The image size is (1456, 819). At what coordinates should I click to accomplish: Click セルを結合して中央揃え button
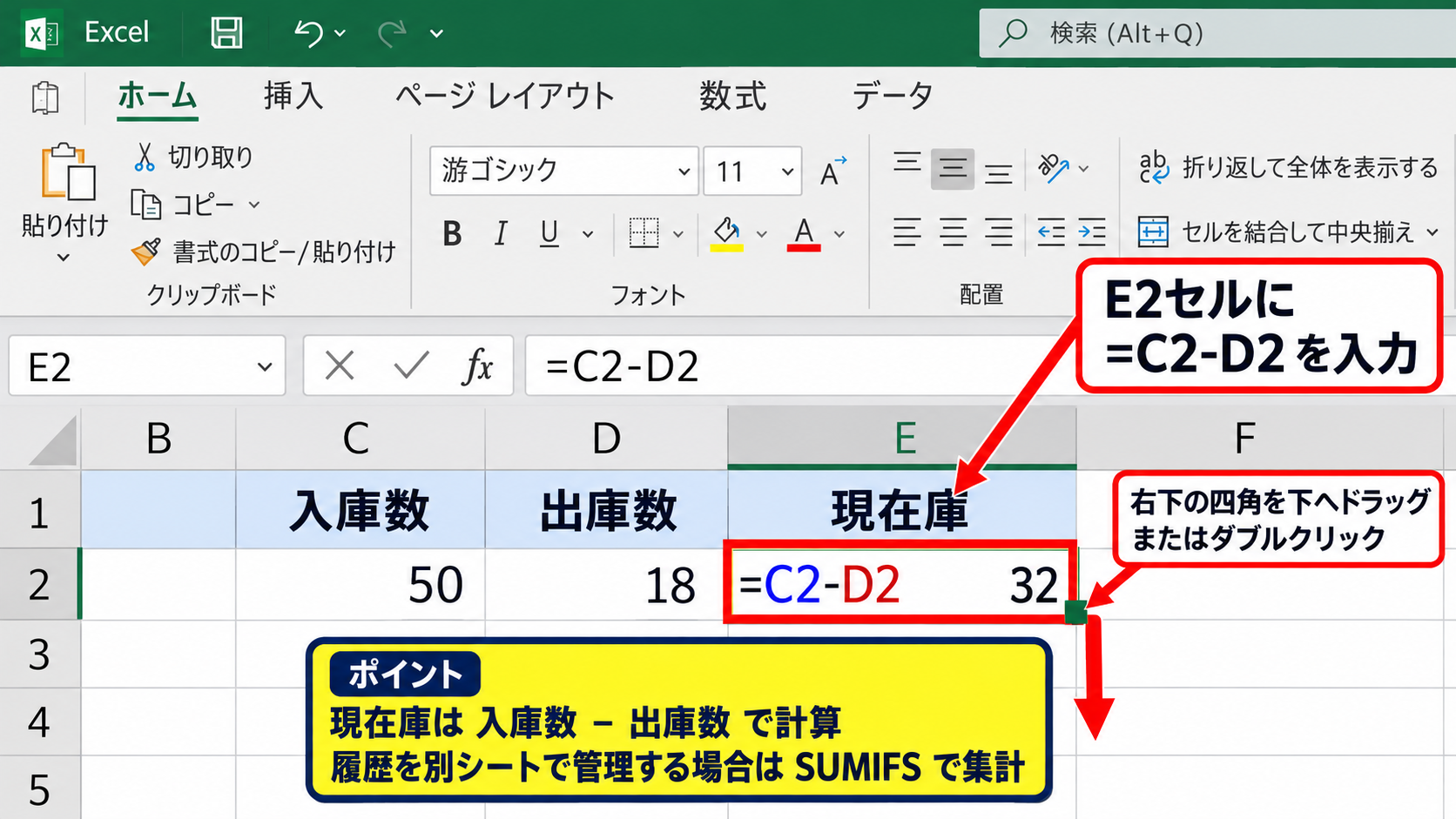(x=1277, y=232)
